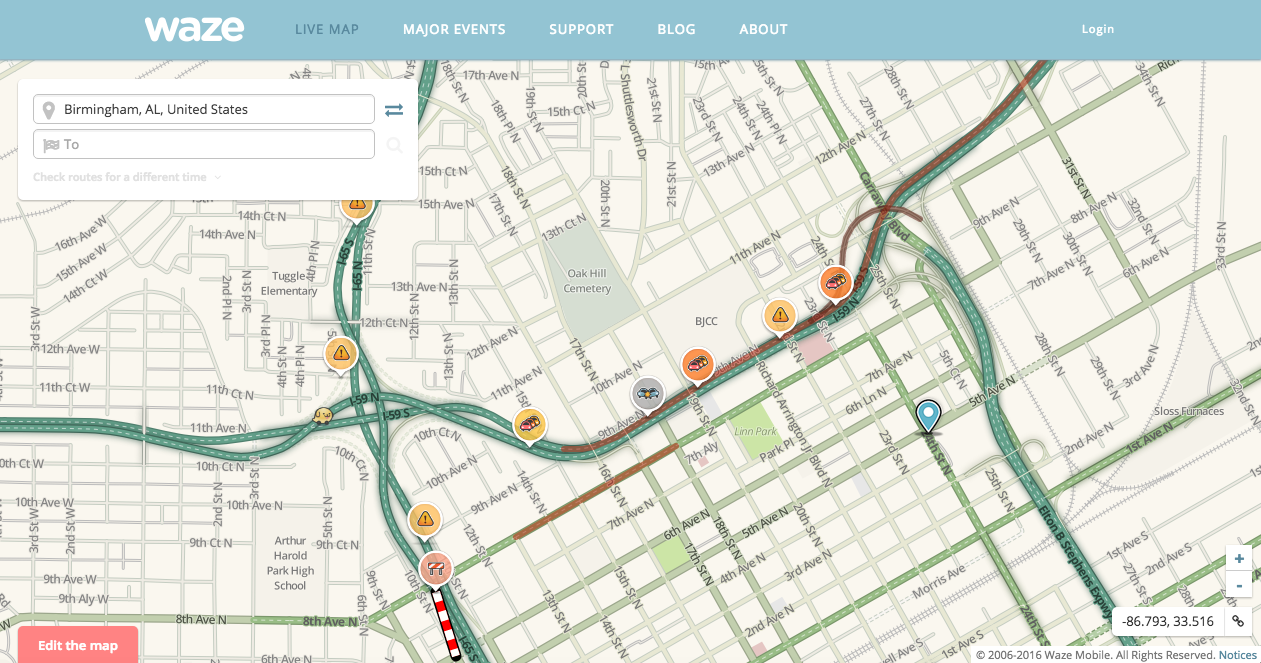The width and height of the screenshot is (1261, 663).
Task: Click the orange traffic jam marker near 19th St N
Action: [697, 364]
